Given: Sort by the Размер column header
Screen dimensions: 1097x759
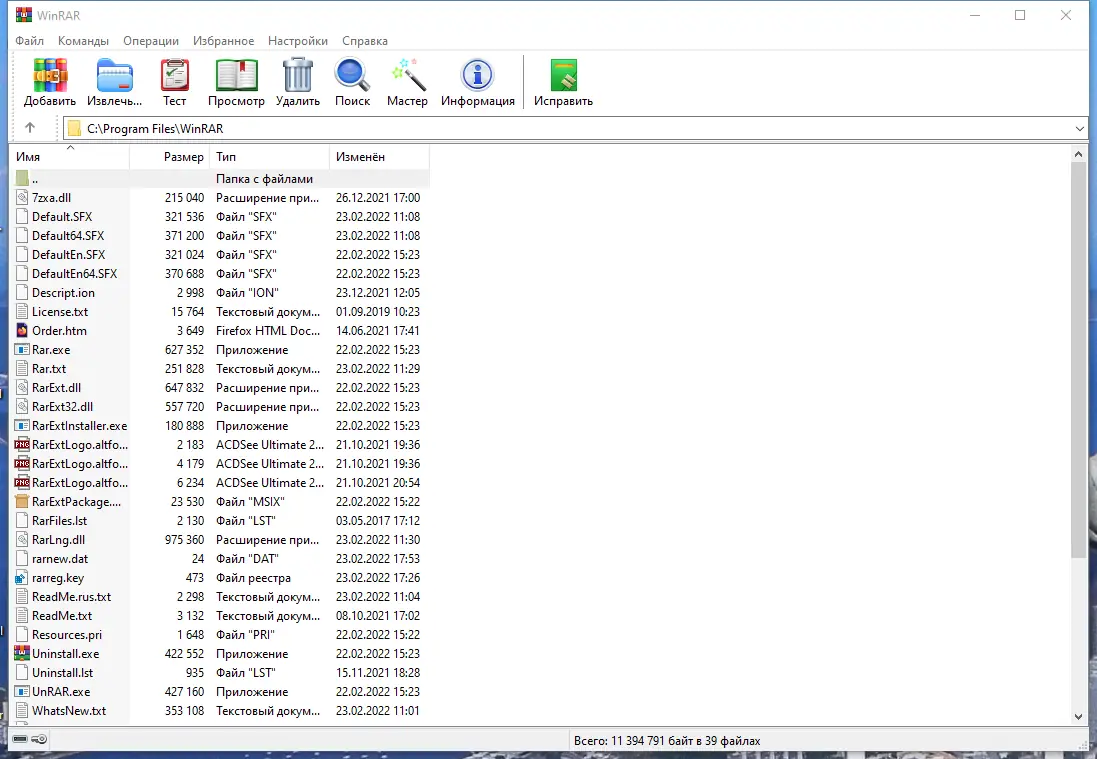Looking at the screenshot, I should point(169,157).
